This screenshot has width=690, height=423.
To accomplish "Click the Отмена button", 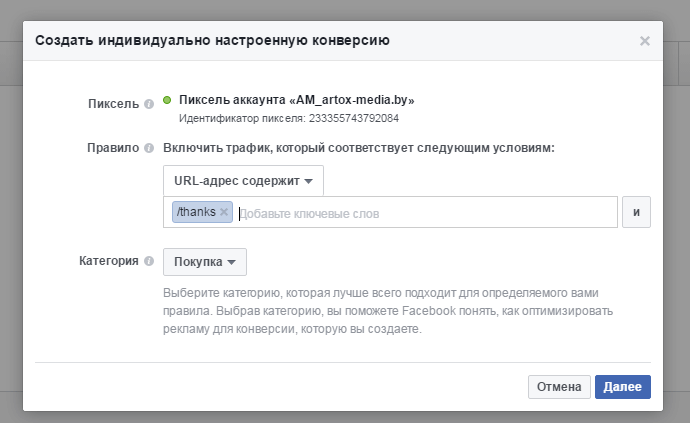I will (558, 387).
